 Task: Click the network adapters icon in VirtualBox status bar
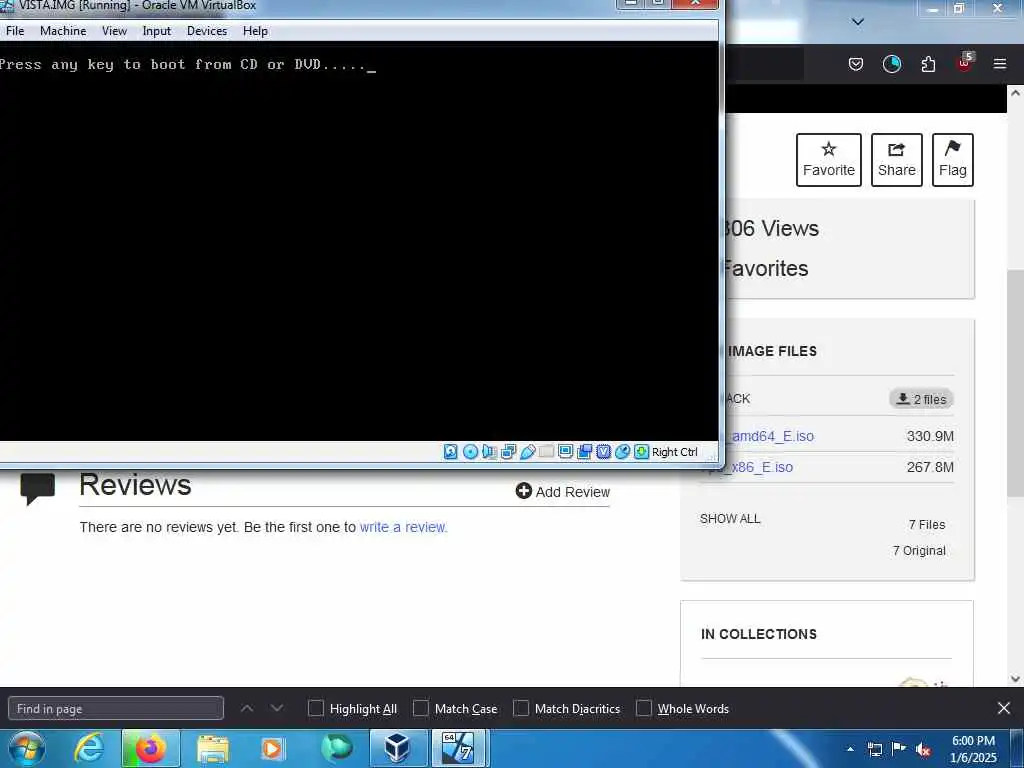point(508,452)
